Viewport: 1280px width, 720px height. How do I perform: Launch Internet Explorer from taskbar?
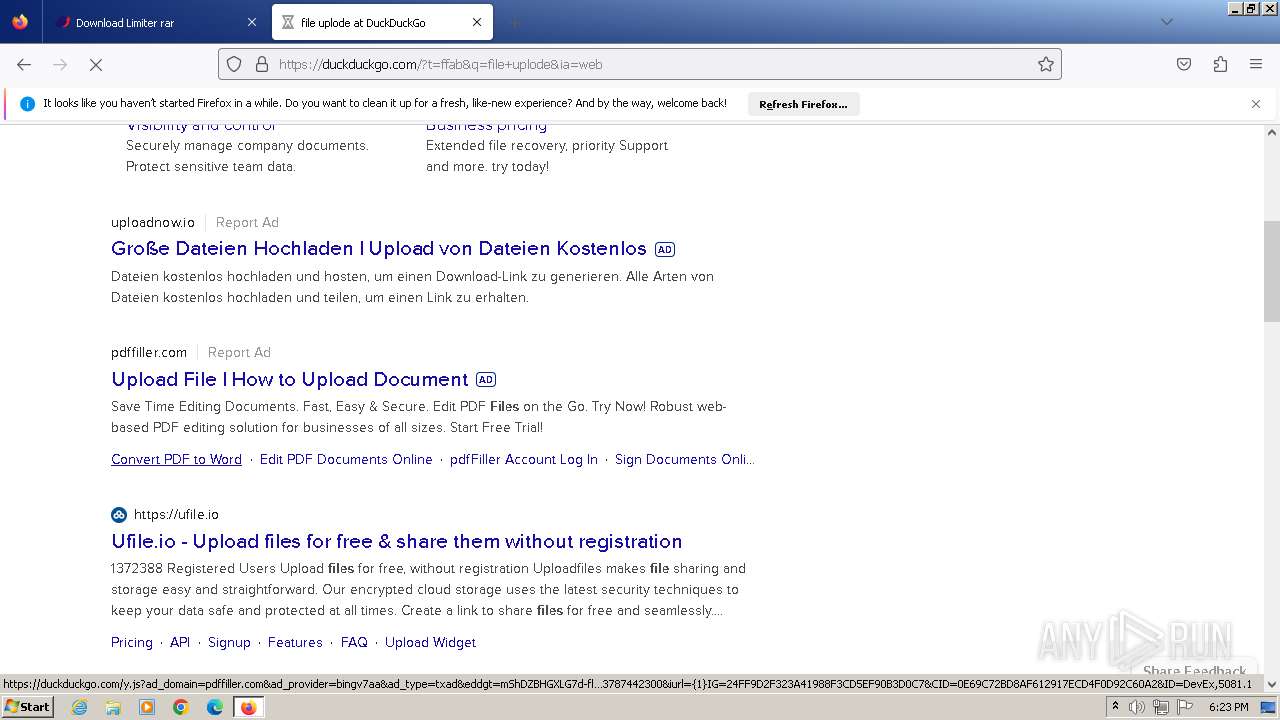[79, 707]
